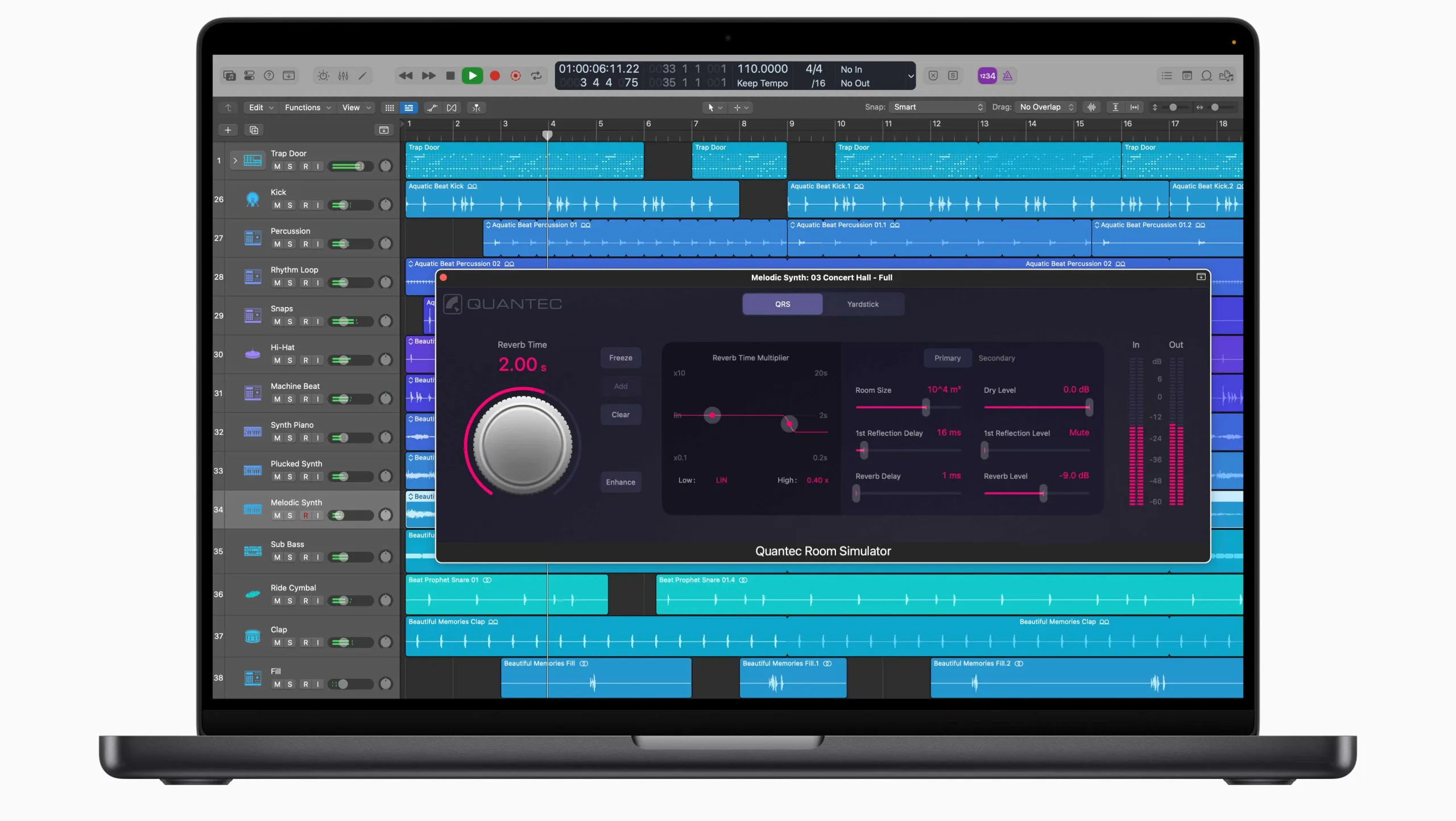Screen dimensions: 1456x821
Task: Click the No Overlap drag mode icon
Action: (1045, 107)
